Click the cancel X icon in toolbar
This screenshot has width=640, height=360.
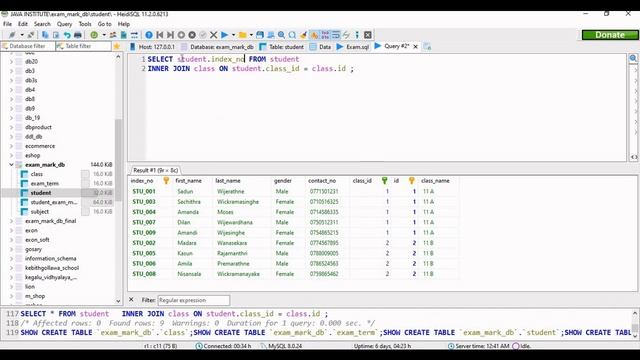click(x=213, y=35)
